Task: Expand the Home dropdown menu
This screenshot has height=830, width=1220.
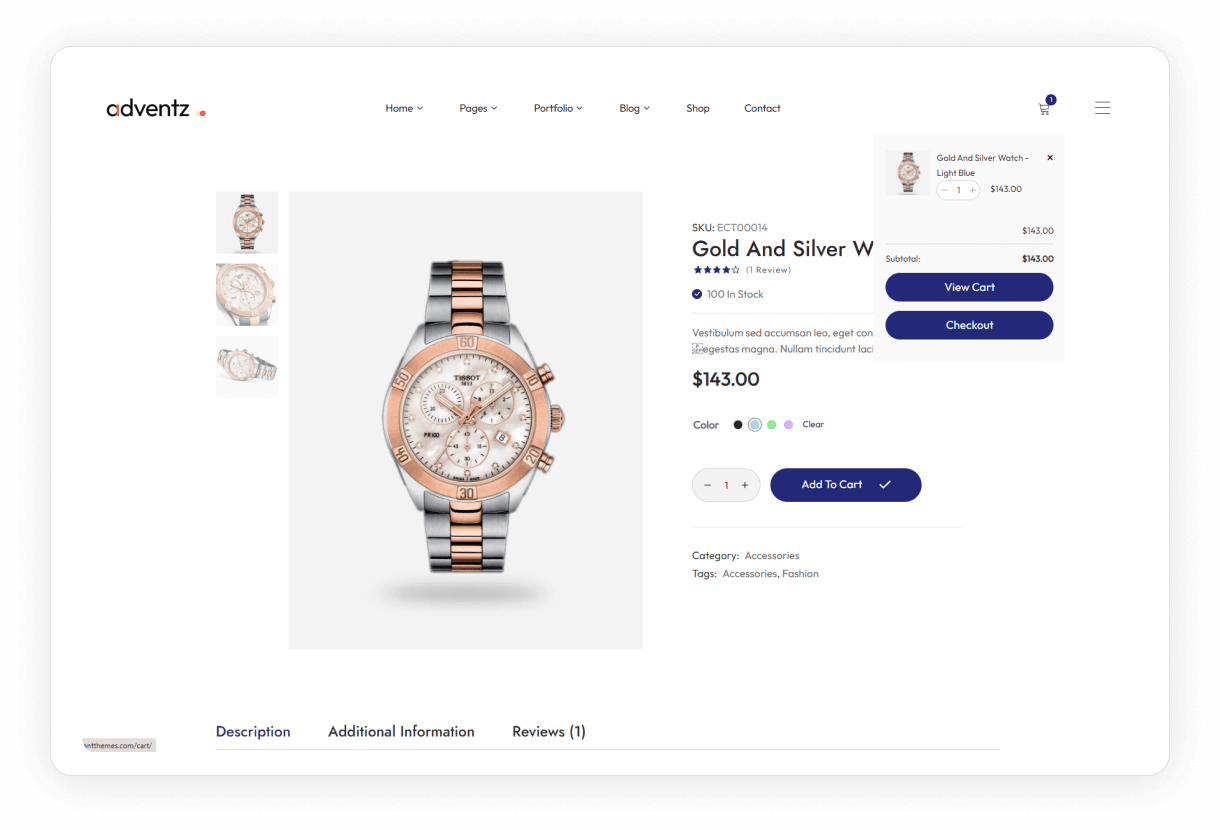Action: tap(404, 108)
